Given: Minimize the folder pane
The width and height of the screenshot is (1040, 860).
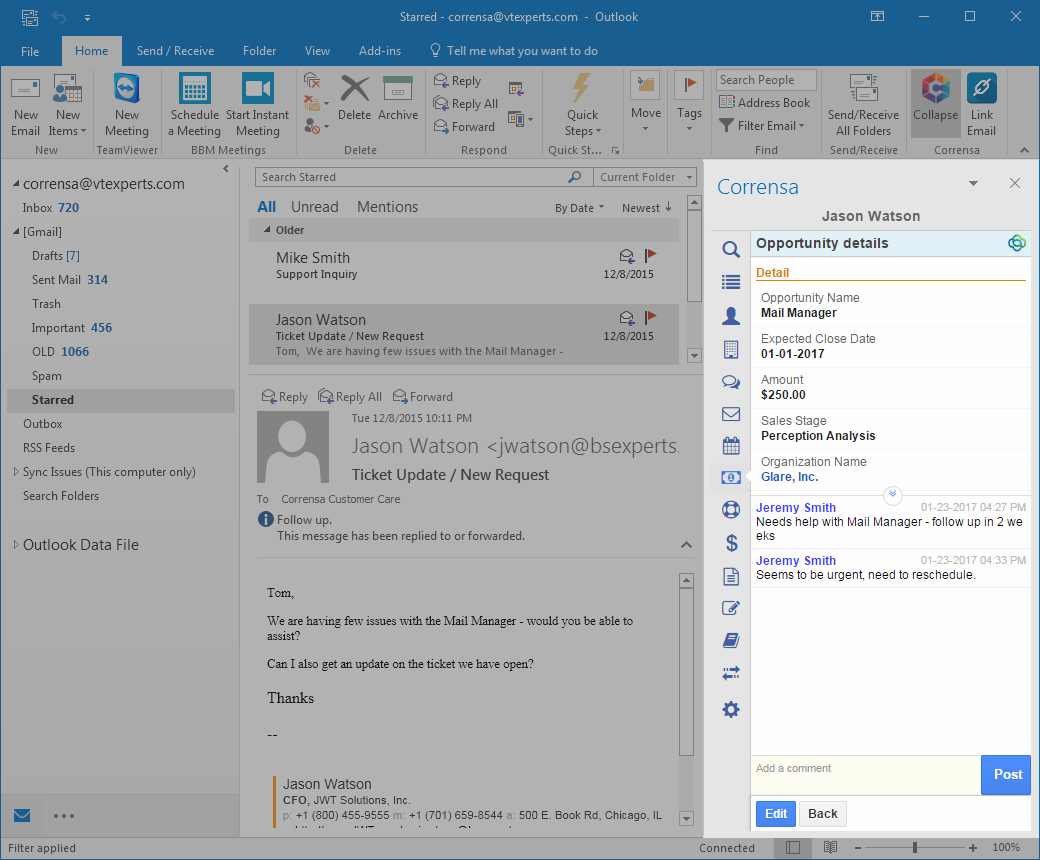Looking at the screenshot, I should [226, 169].
